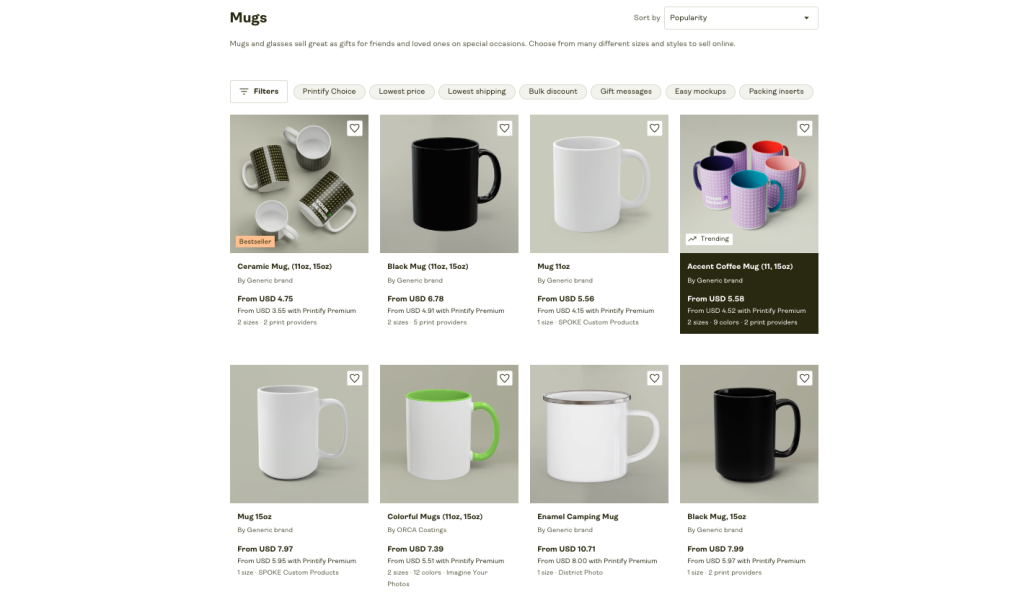
Task: Heart the Black Mug, 15oz
Action: [x=804, y=378]
